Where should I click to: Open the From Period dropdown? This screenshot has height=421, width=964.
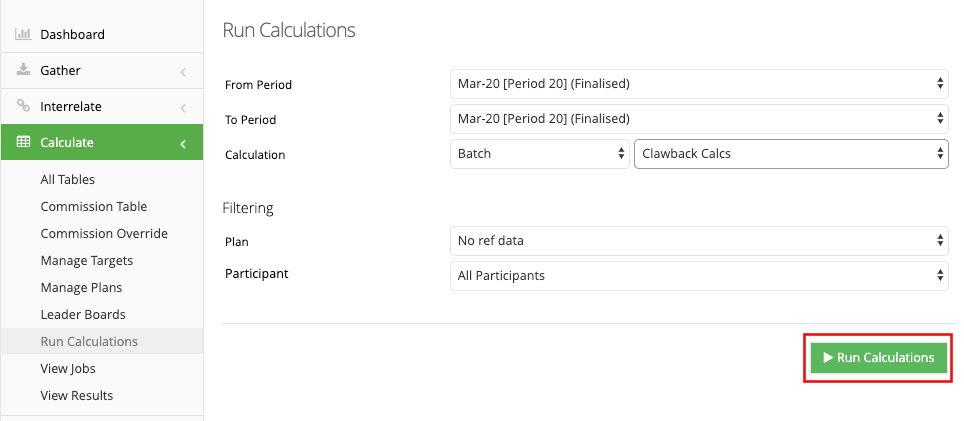click(699, 84)
